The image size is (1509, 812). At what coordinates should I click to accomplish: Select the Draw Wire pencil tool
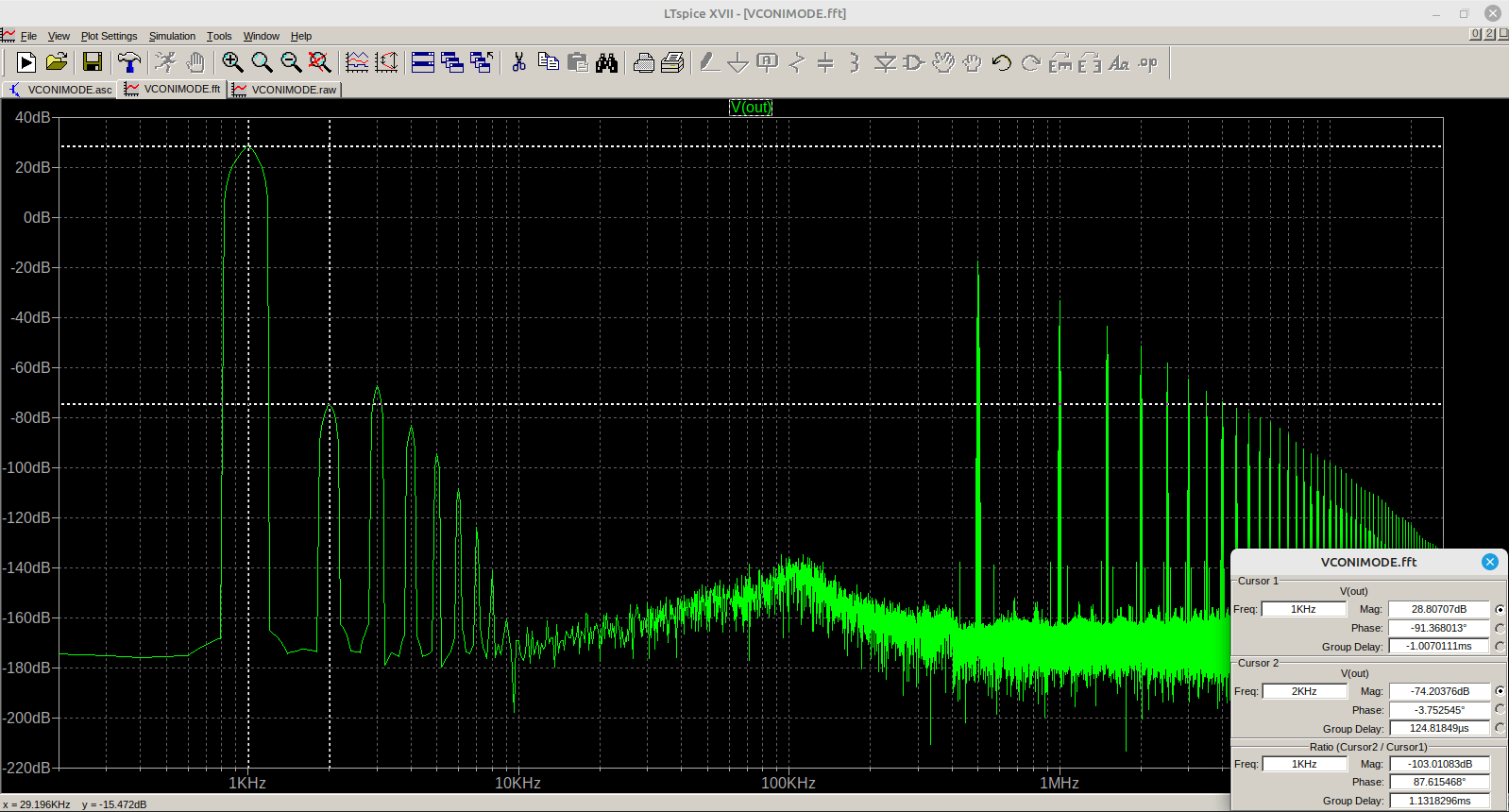709,62
